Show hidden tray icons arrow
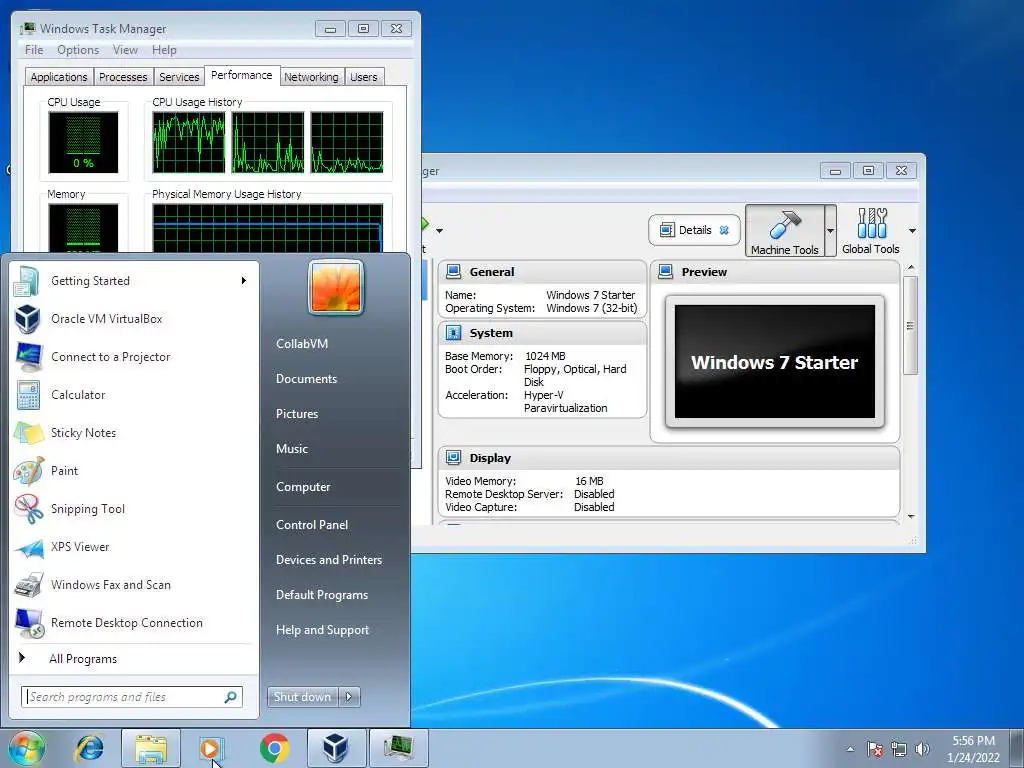The width and height of the screenshot is (1024, 768). point(850,749)
